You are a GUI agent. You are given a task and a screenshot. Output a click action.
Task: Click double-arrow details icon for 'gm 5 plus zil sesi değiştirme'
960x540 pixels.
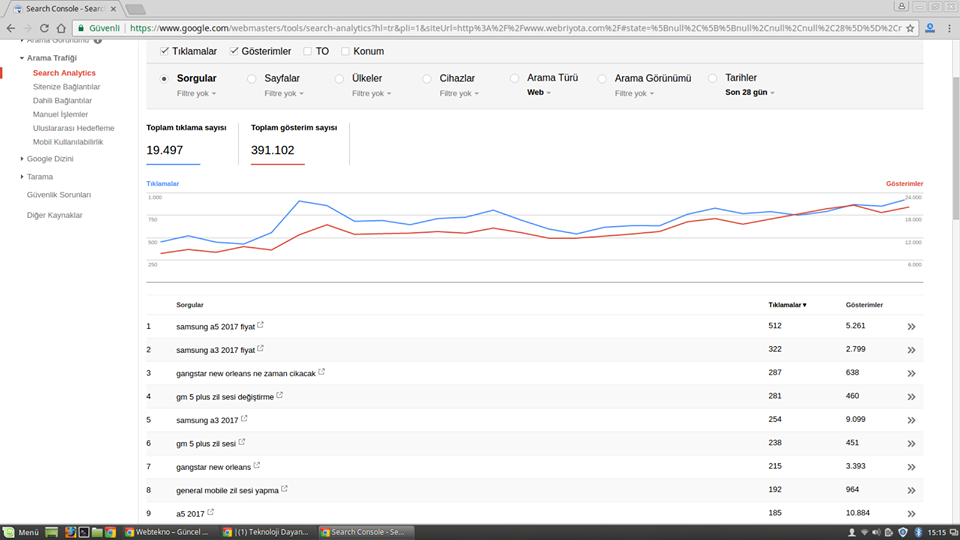(x=911, y=397)
